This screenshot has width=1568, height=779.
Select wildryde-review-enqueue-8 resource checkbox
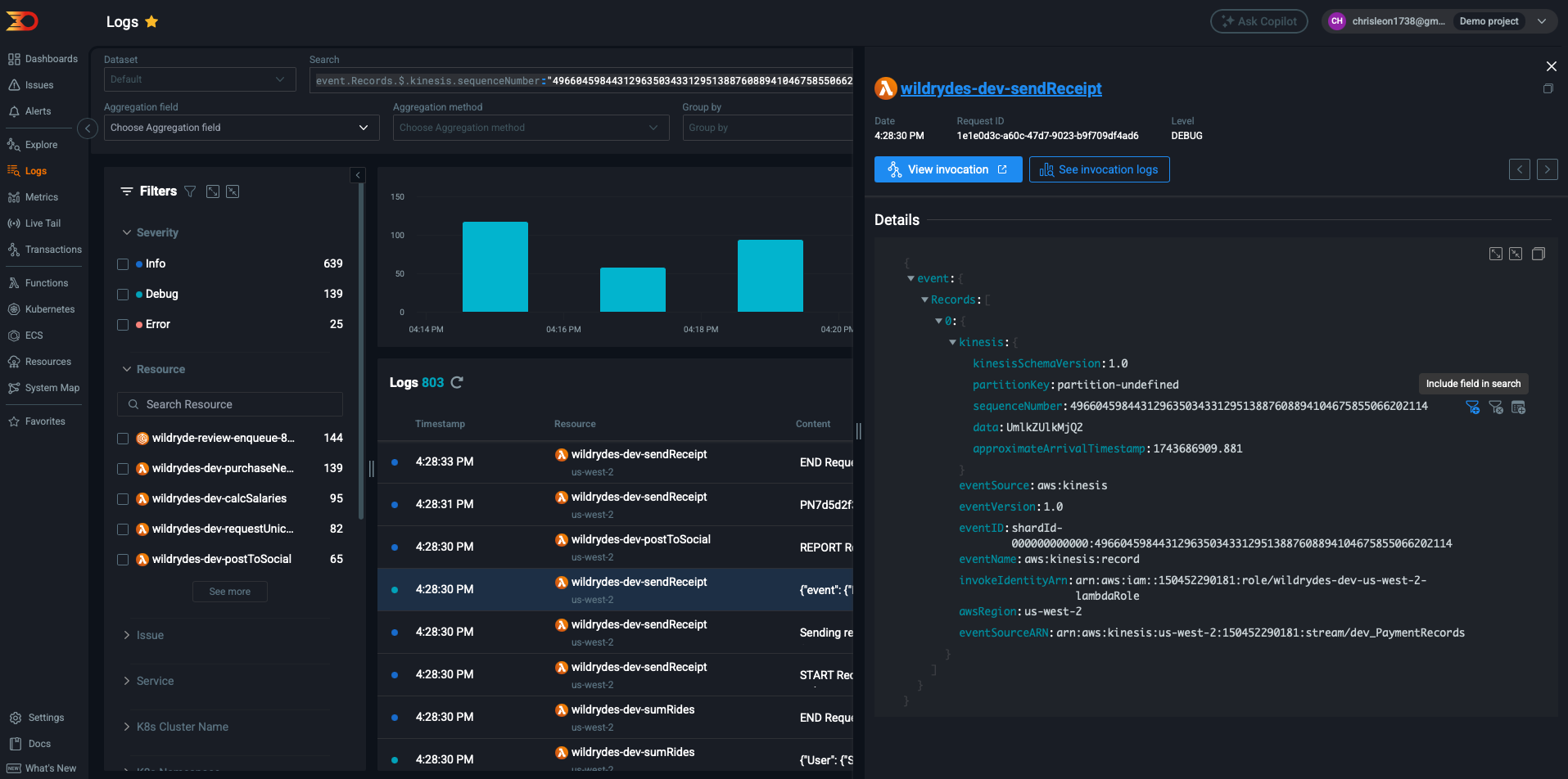tap(123, 439)
